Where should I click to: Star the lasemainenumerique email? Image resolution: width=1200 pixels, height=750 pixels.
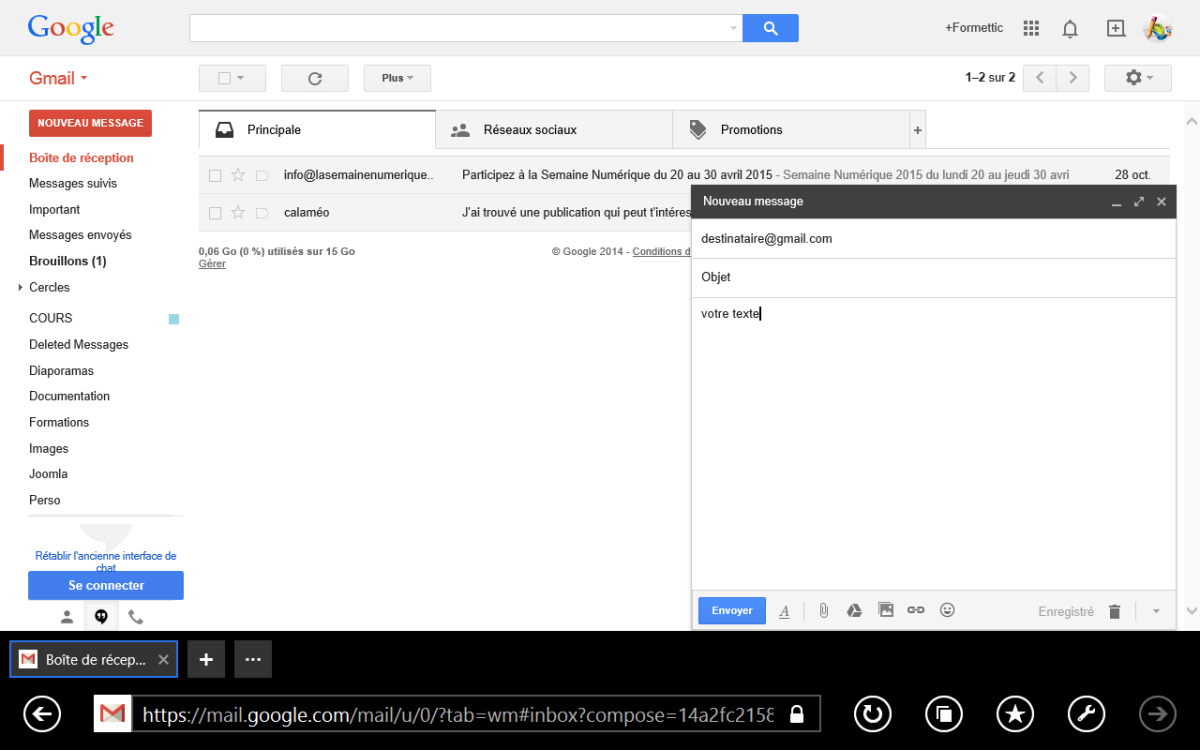238,175
